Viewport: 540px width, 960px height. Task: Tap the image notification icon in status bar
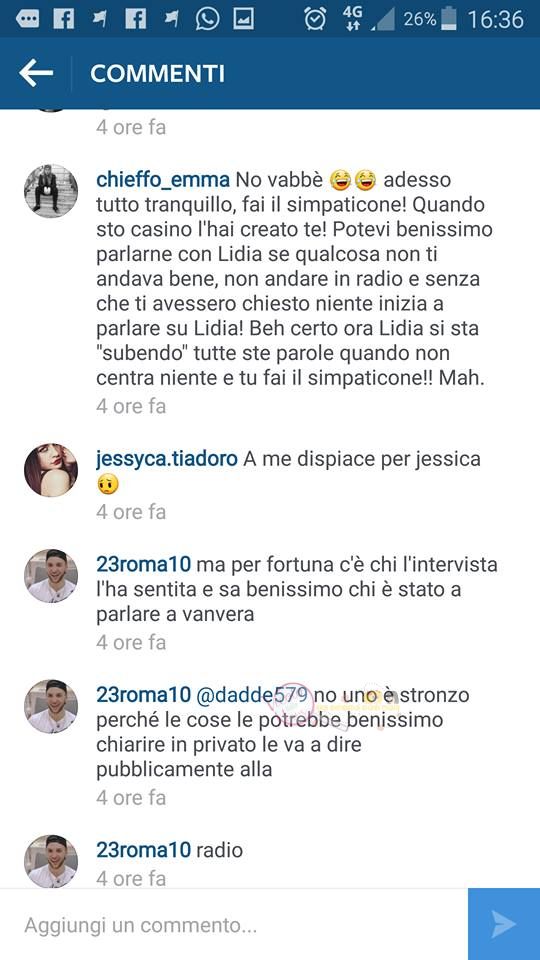(x=243, y=19)
